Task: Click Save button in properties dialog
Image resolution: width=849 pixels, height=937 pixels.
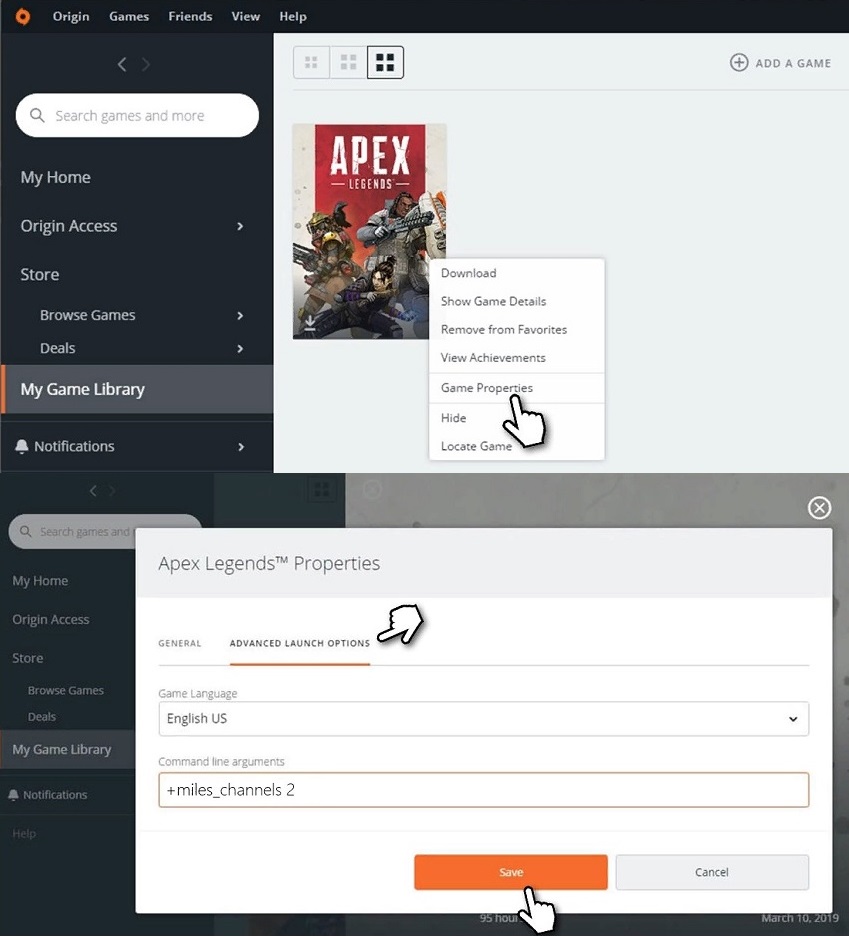Action: click(511, 872)
